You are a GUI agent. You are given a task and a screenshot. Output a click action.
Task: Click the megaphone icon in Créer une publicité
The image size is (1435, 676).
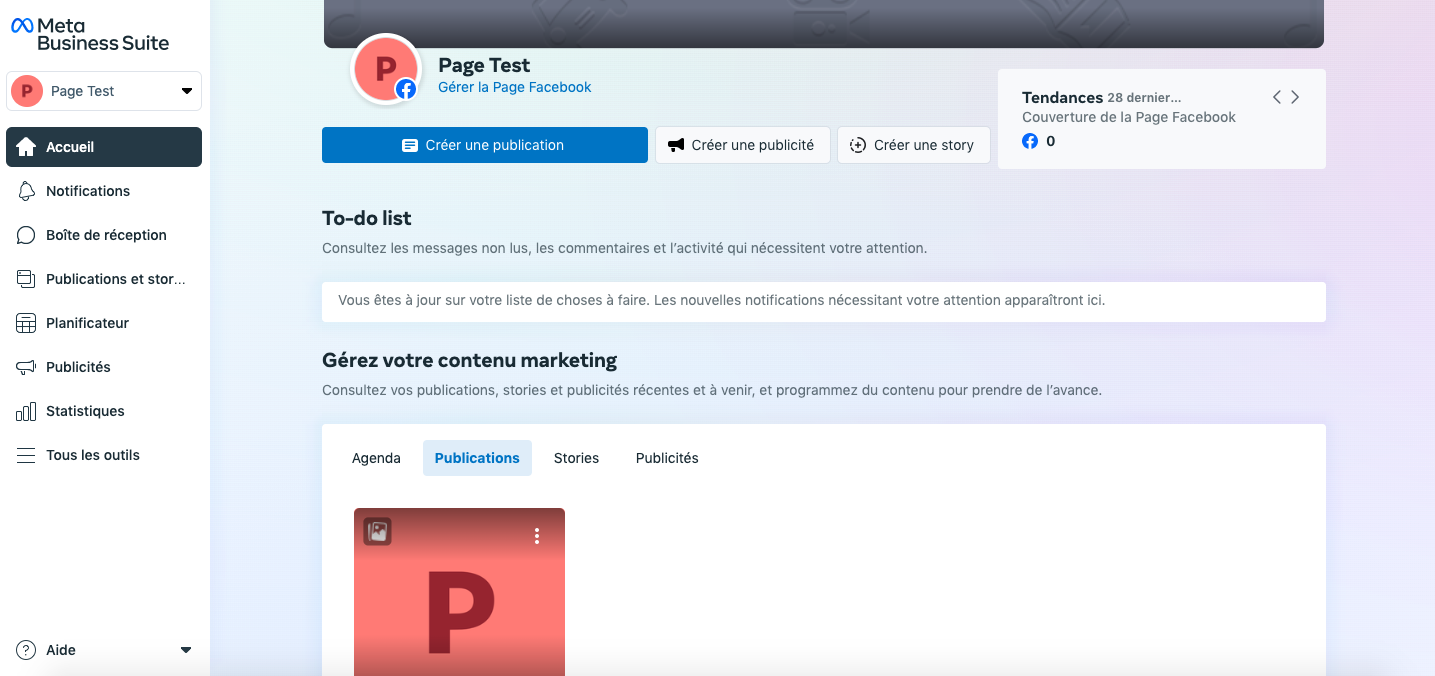click(677, 145)
